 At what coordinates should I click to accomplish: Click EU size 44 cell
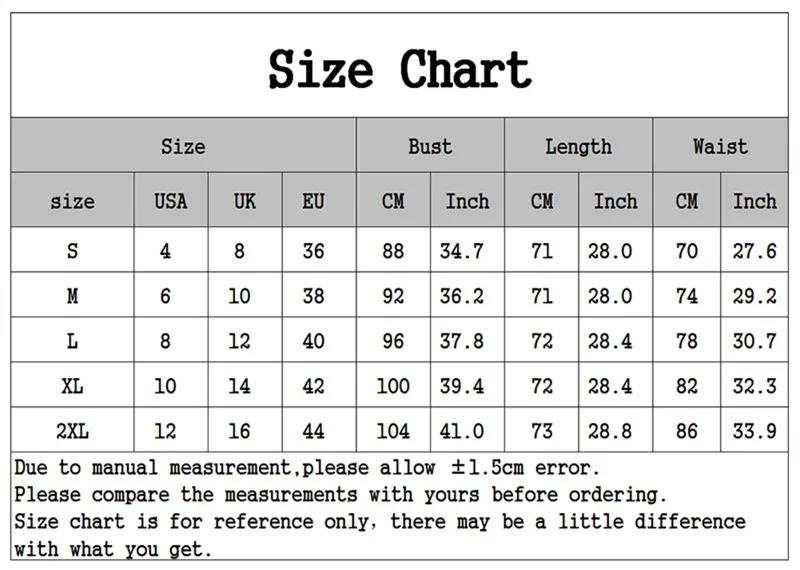click(313, 431)
